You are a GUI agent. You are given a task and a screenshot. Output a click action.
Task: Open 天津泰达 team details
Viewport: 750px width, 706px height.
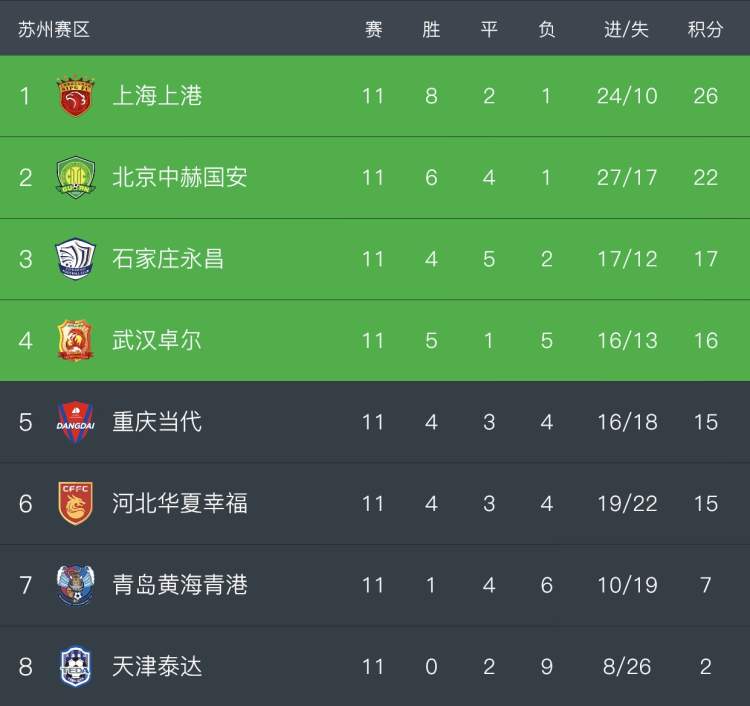157,666
